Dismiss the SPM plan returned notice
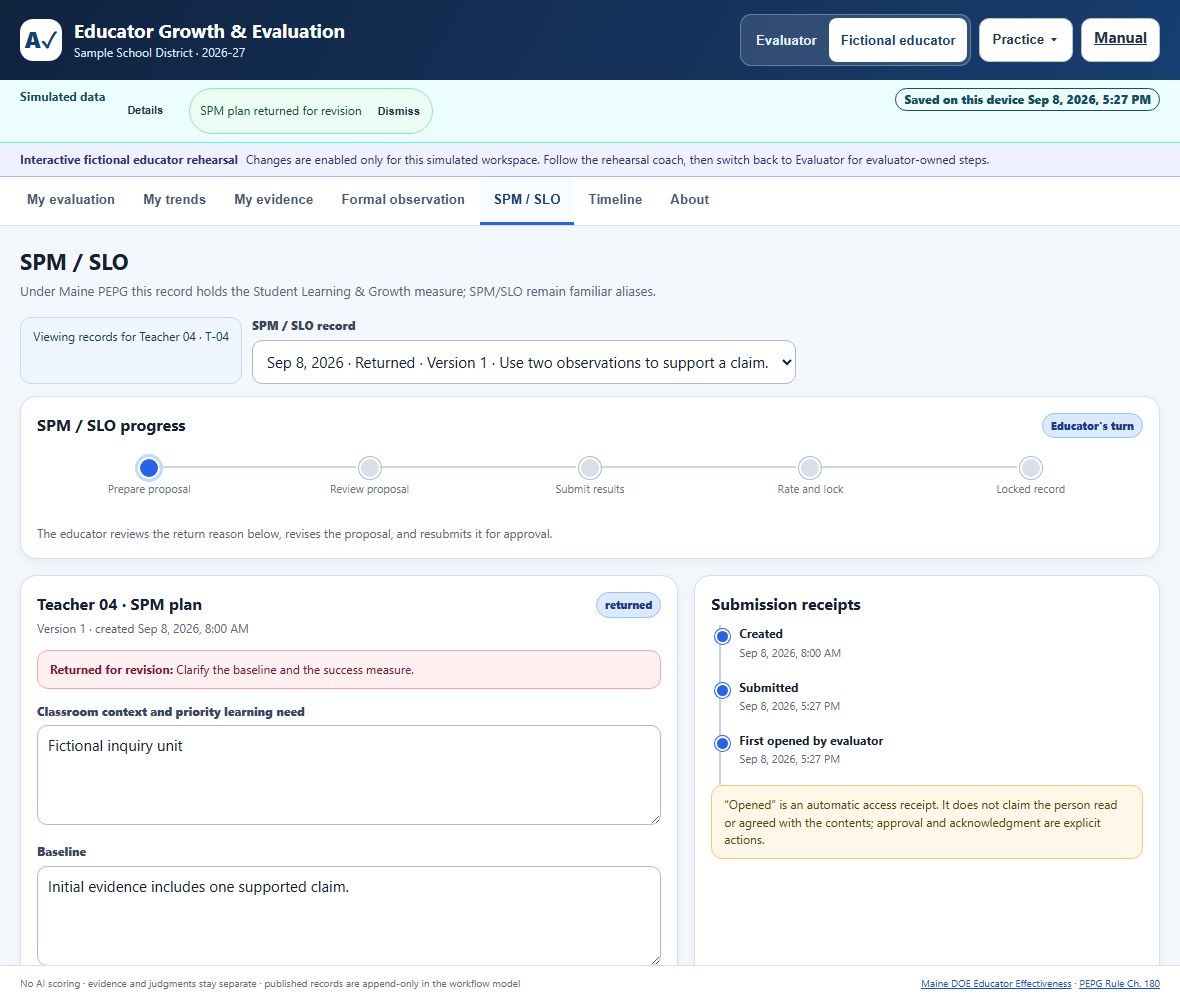The height and width of the screenshot is (1000, 1180). (x=398, y=111)
